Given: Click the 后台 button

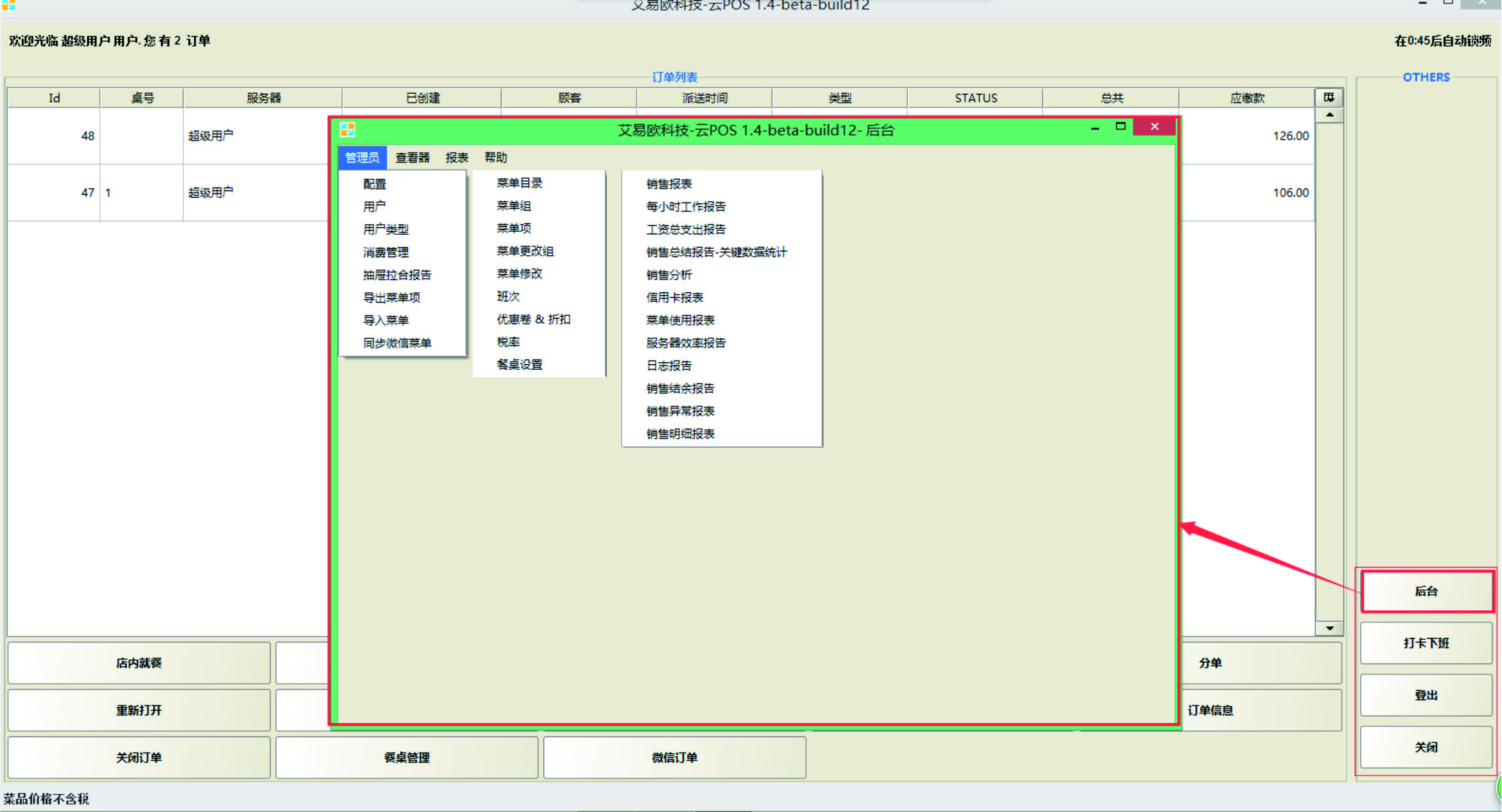Looking at the screenshot, I should point(1426,591).
